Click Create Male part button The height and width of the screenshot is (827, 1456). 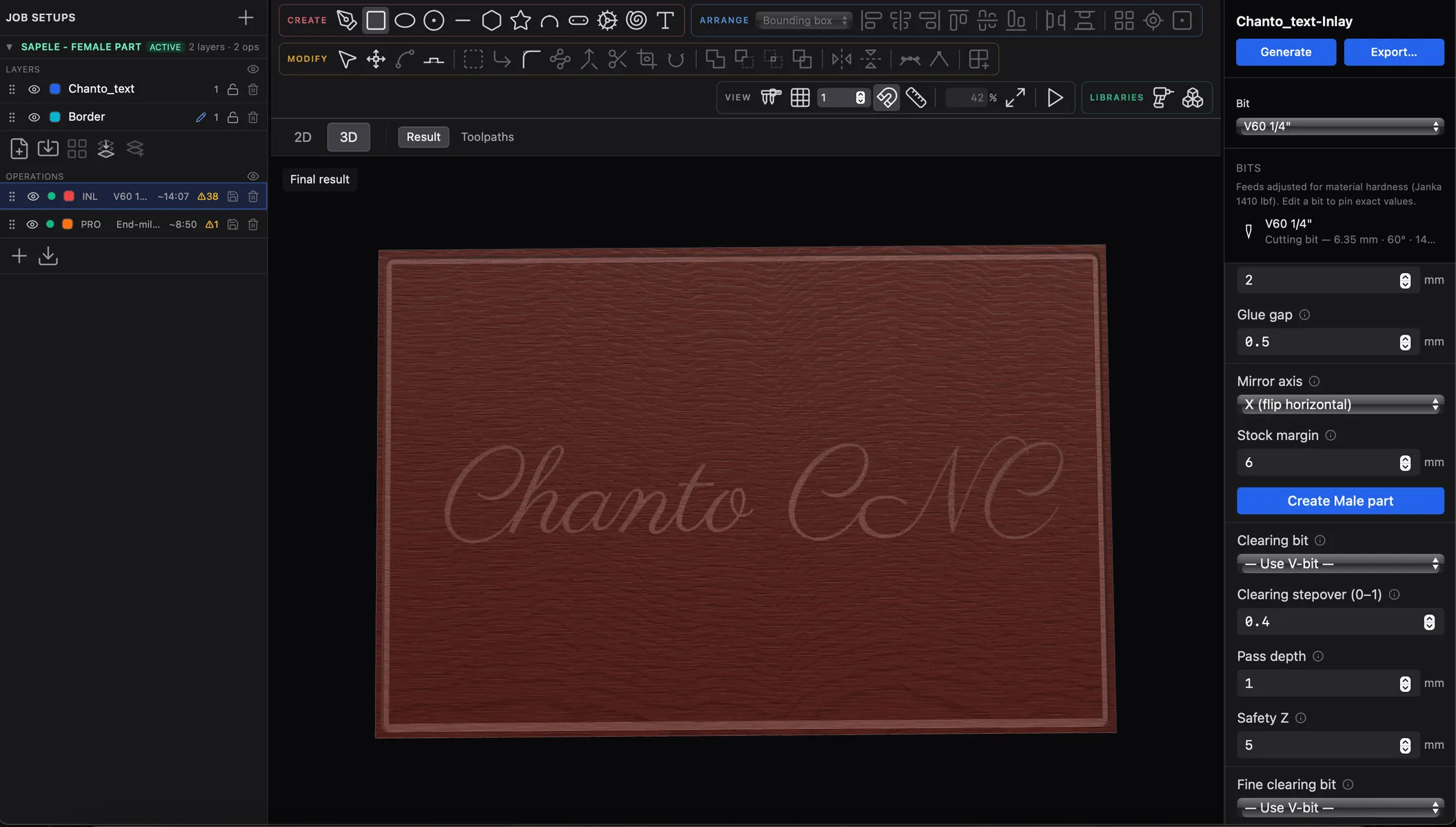pyautogui.click(x=1339, y=501)
